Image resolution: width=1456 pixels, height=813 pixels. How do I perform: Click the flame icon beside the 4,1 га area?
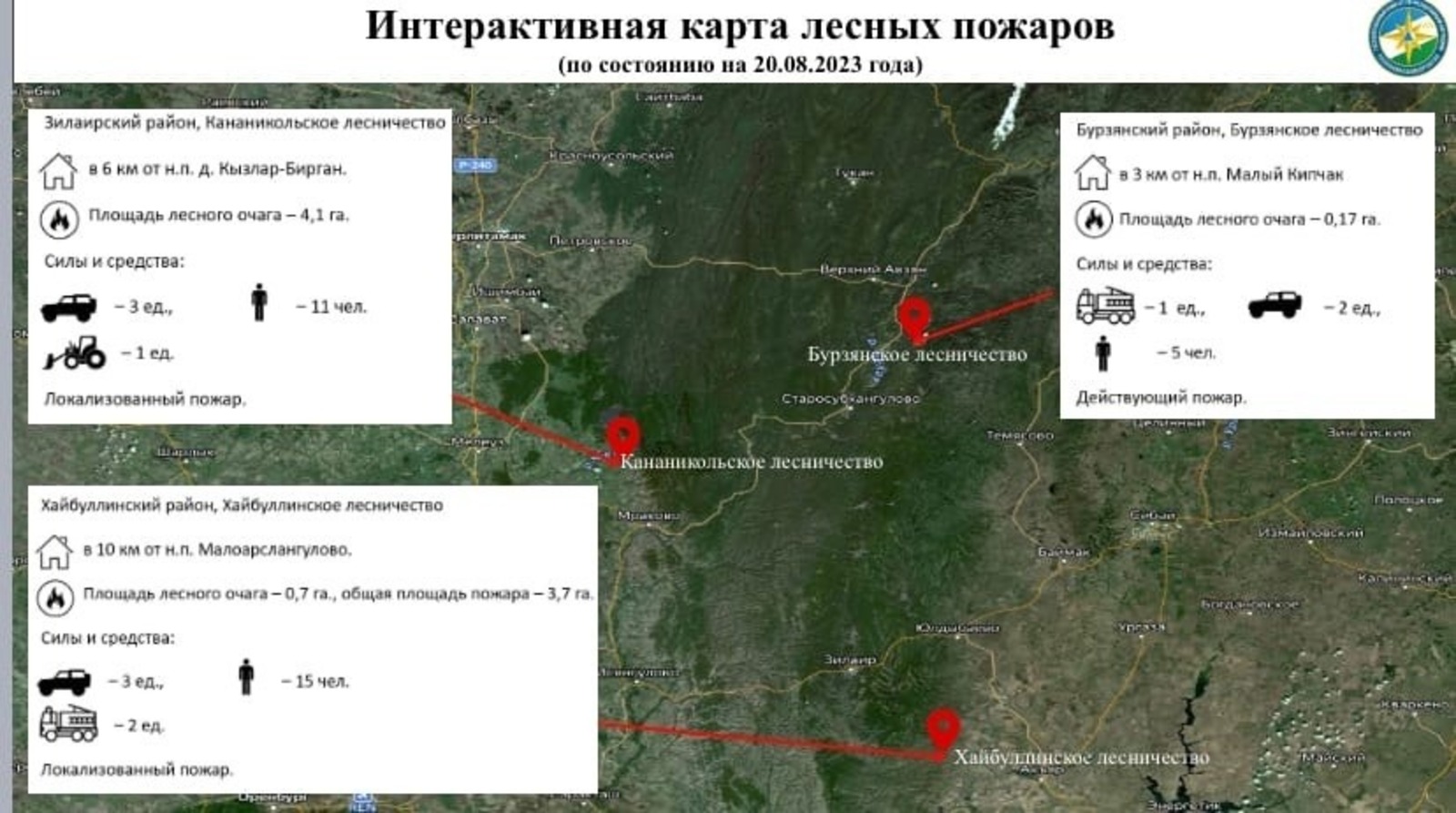tap(59, 218)
